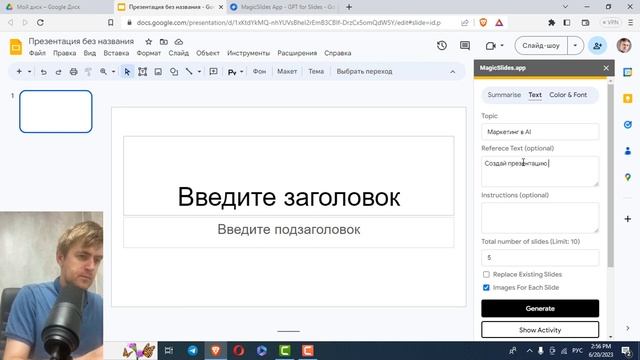Check the cloud save status icon

click(x=178, y=42)
